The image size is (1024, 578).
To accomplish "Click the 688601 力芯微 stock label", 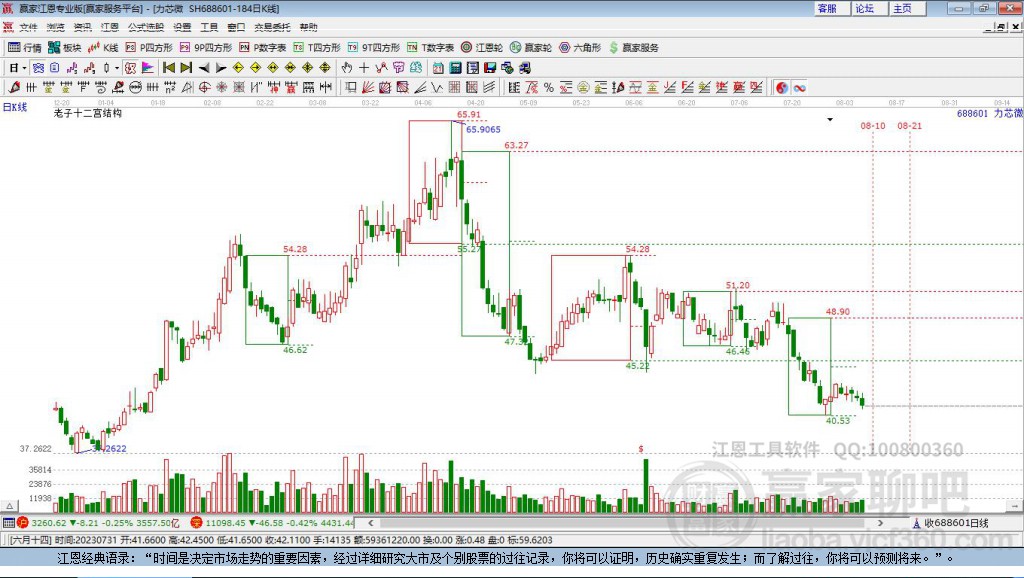I will [x=989, y=113].
